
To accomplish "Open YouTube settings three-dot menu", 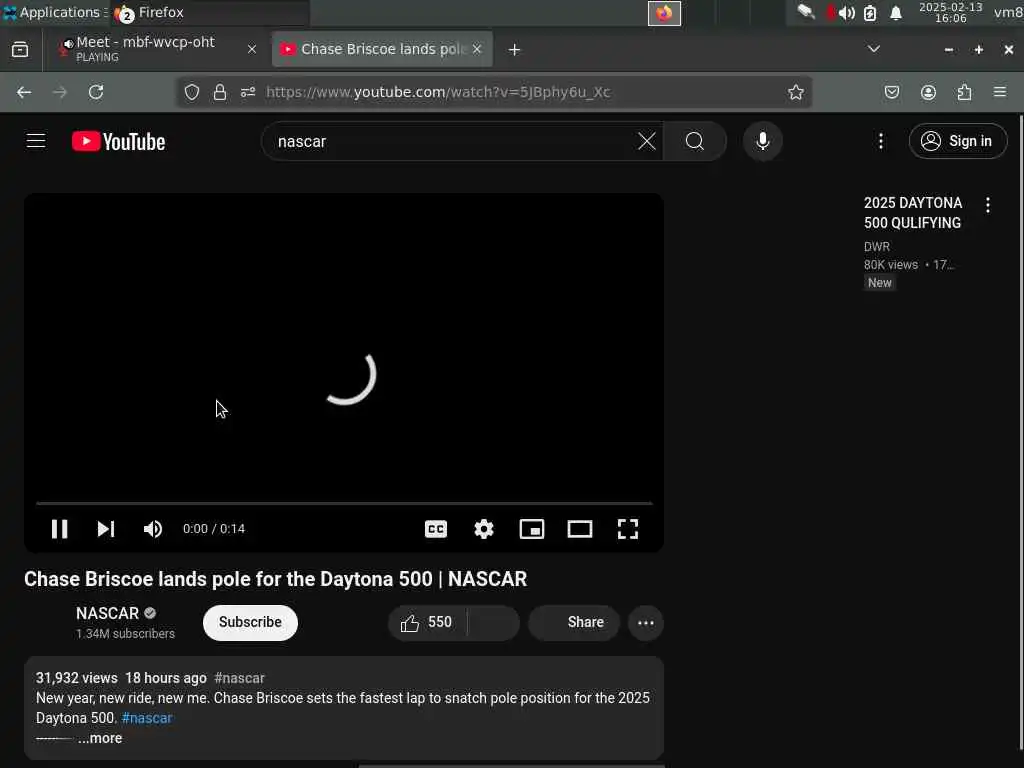I will 881,141.
